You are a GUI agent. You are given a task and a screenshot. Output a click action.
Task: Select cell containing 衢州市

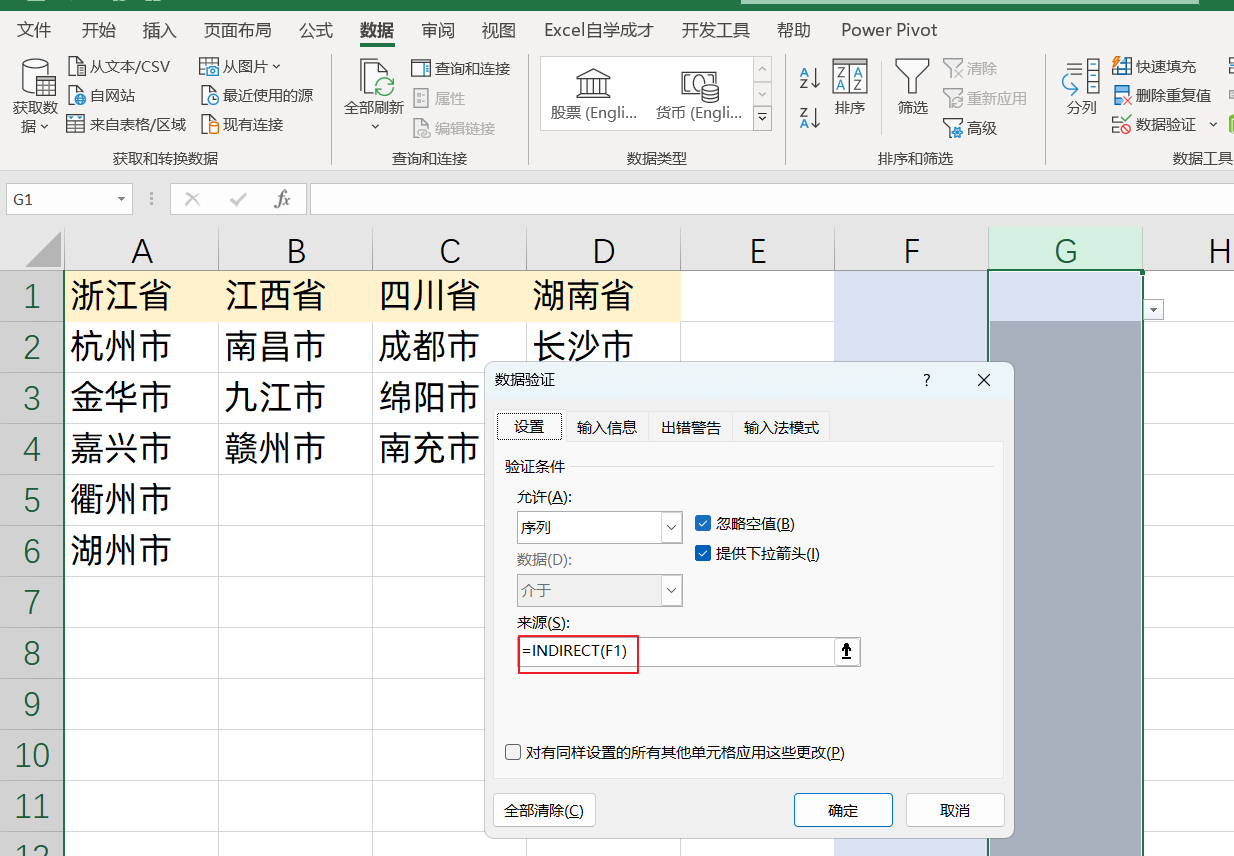tap(141, 500)
